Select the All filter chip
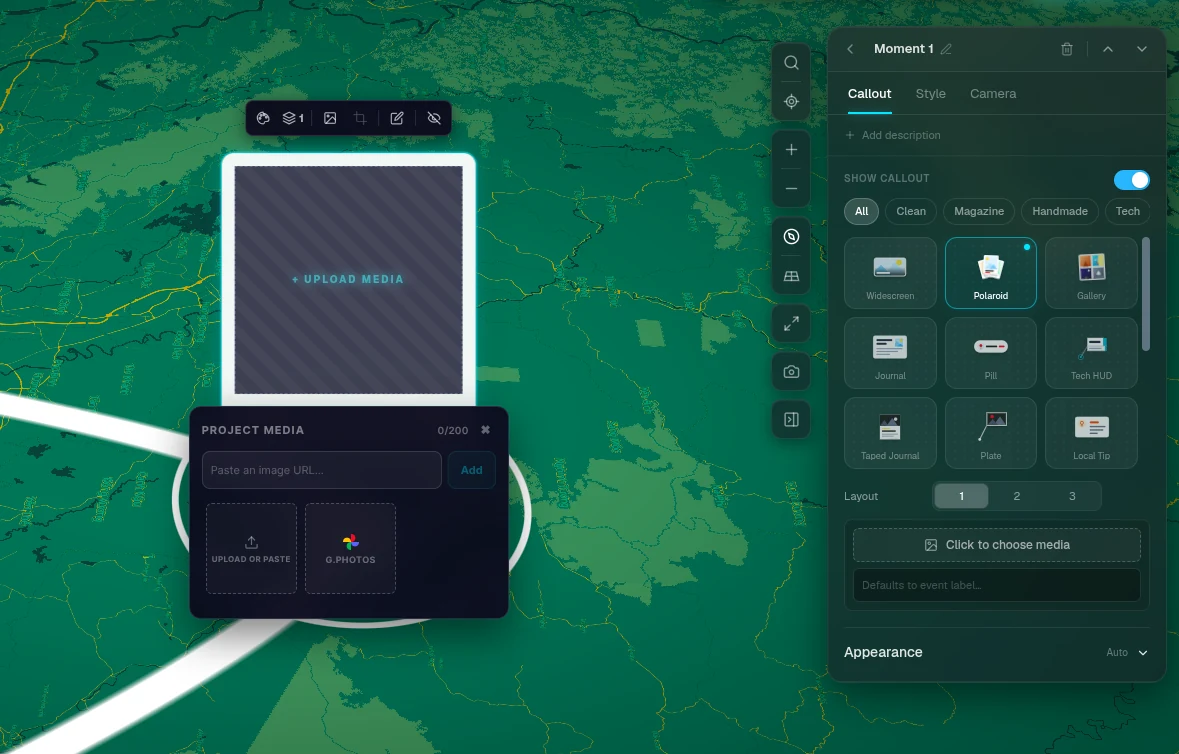The width and height of the screenshot is (1179, 754). (x=861, y=211)
